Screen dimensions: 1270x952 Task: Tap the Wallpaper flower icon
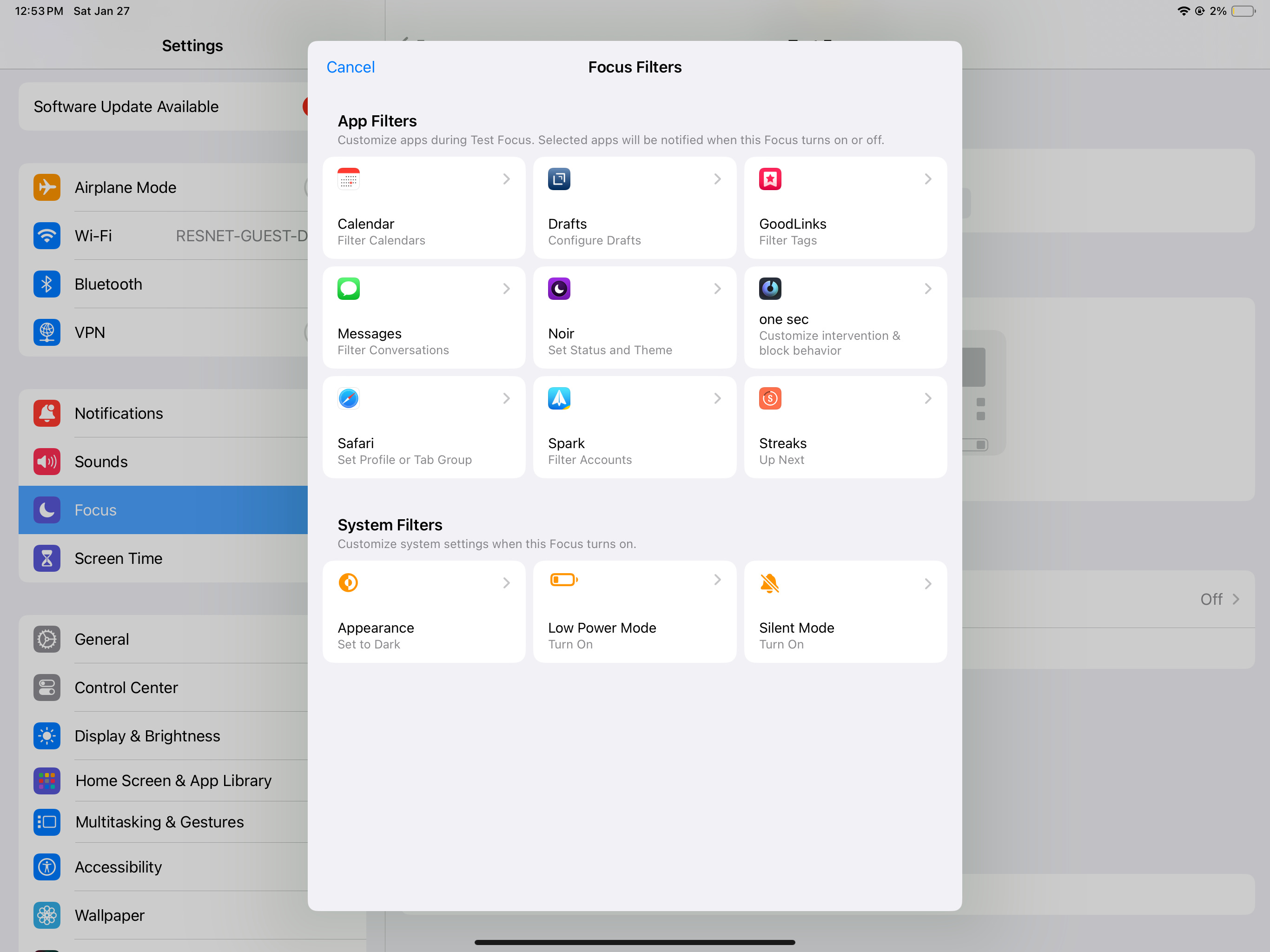pos(47,915)
